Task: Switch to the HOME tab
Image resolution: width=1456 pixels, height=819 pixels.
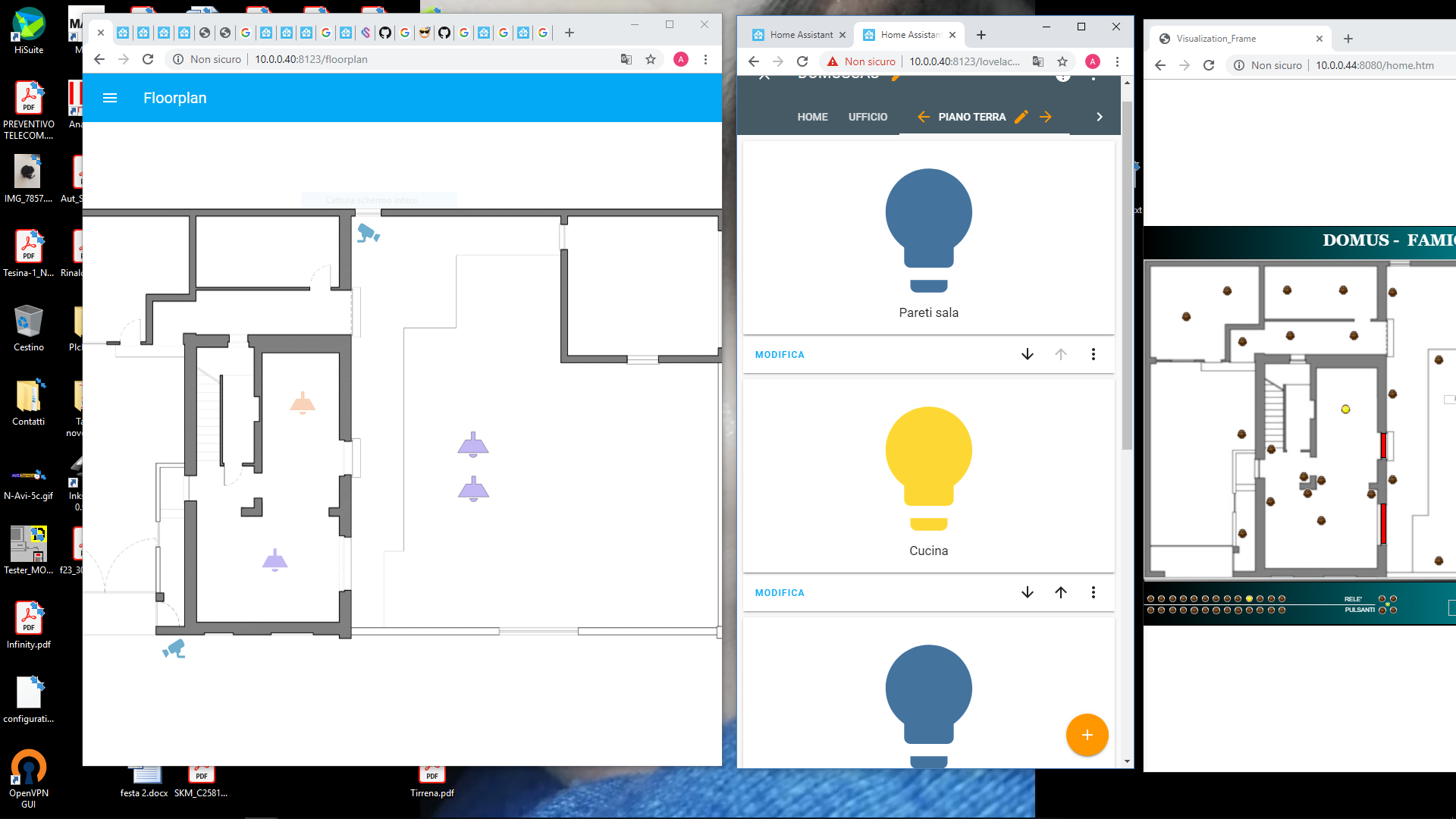Action: pos(812,117)
